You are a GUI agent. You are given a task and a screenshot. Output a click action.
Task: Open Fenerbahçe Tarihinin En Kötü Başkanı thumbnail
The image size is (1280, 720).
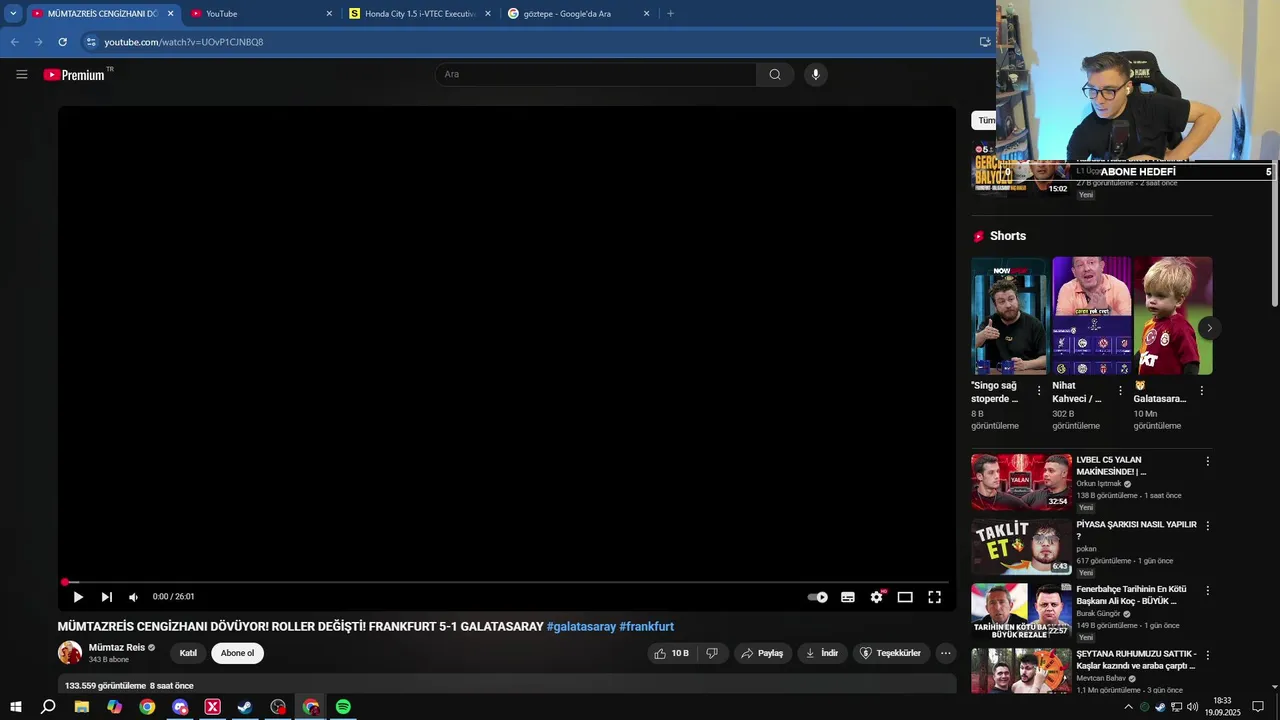tap(1021, 611)
